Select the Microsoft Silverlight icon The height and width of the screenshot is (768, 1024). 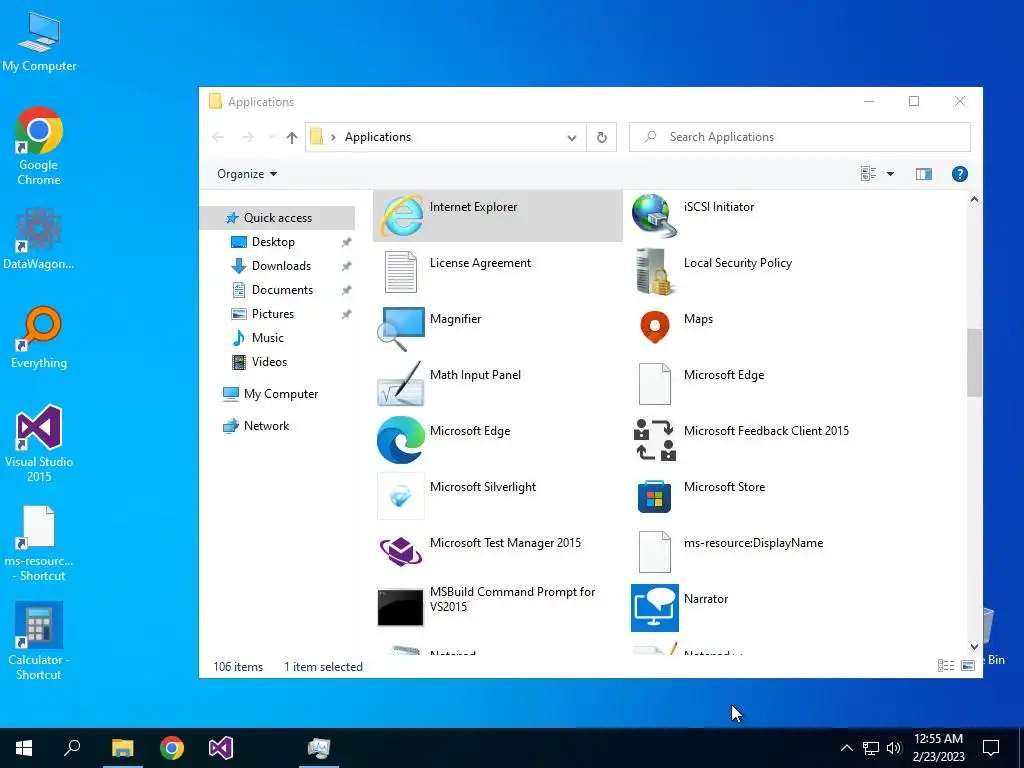401,496
